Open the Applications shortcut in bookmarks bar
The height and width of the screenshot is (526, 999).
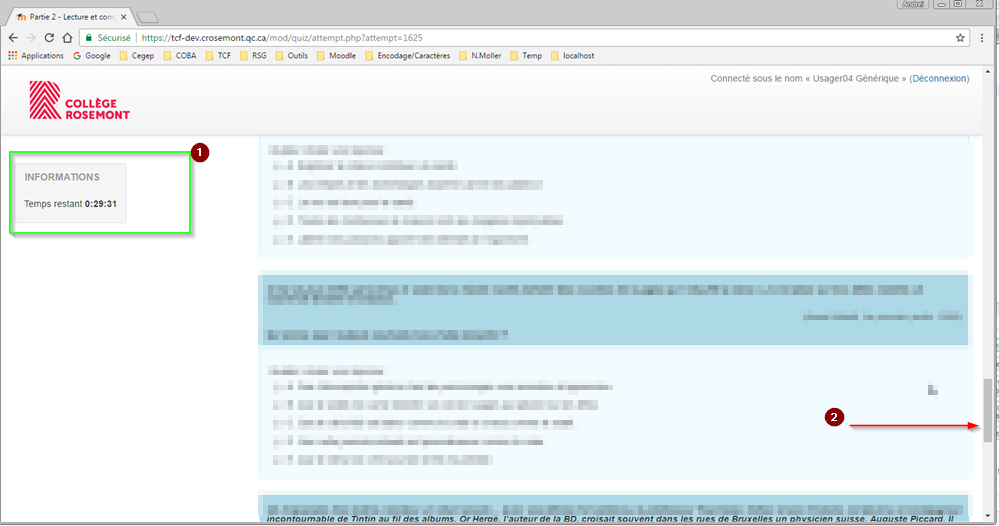[36, 56]
